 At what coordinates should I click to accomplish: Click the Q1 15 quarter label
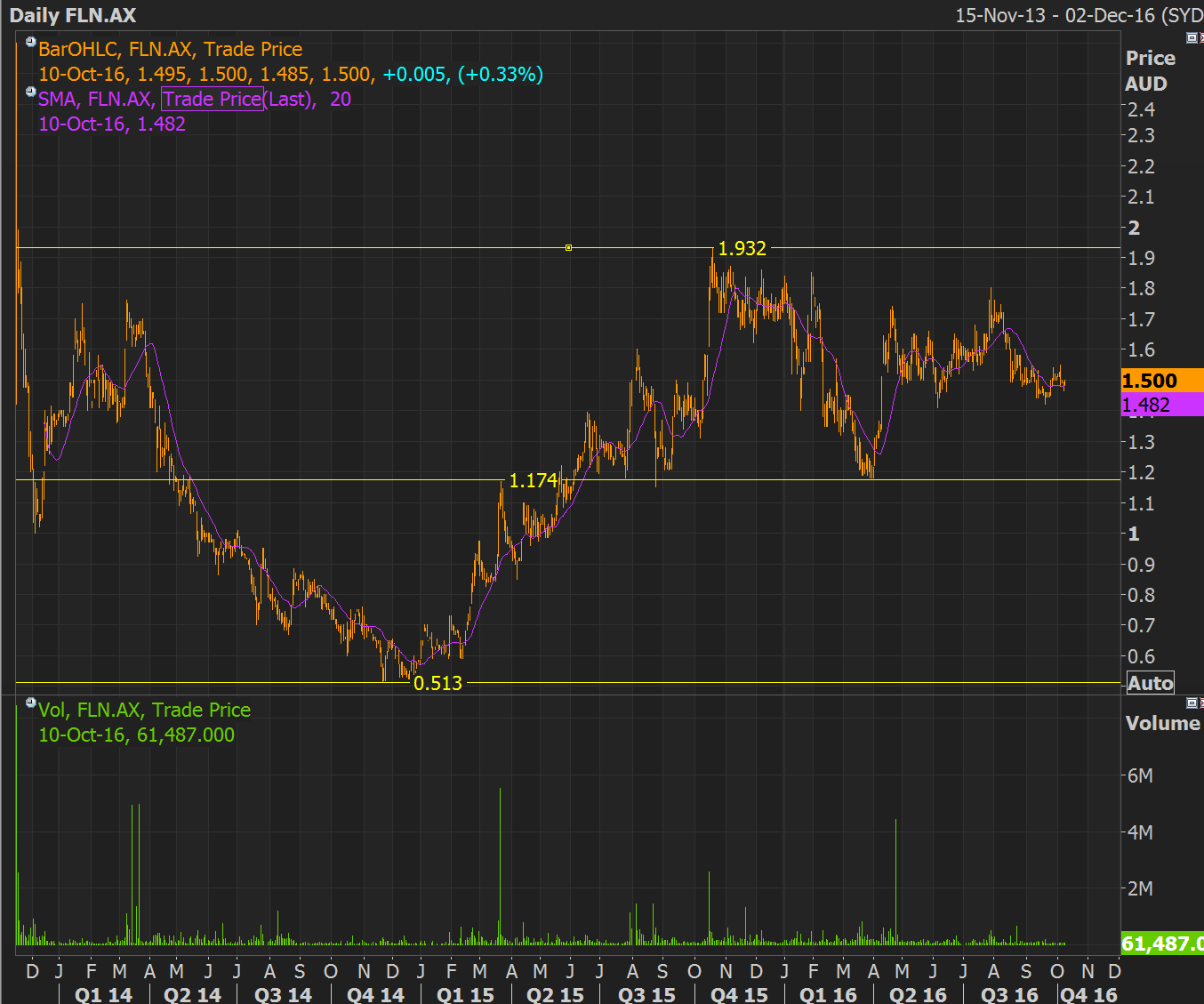point(465,994)
